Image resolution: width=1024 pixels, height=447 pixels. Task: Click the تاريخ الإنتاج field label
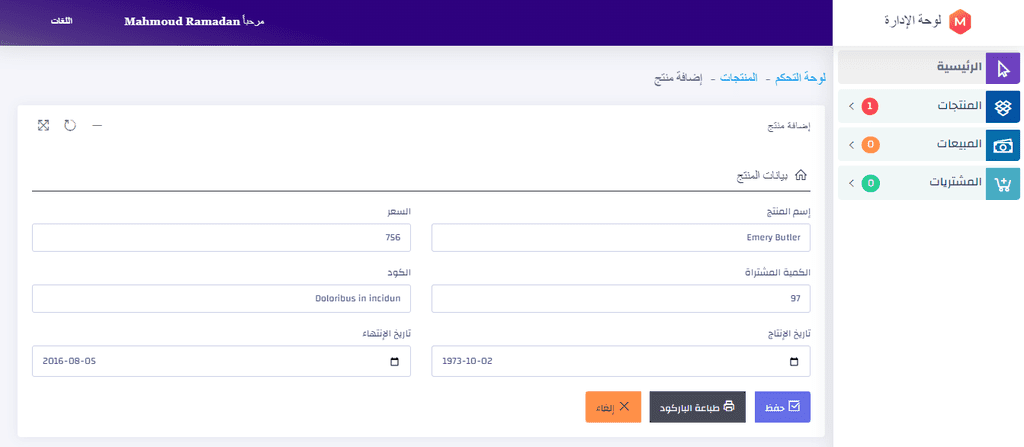pyautogui.click(x=788, y=333)
